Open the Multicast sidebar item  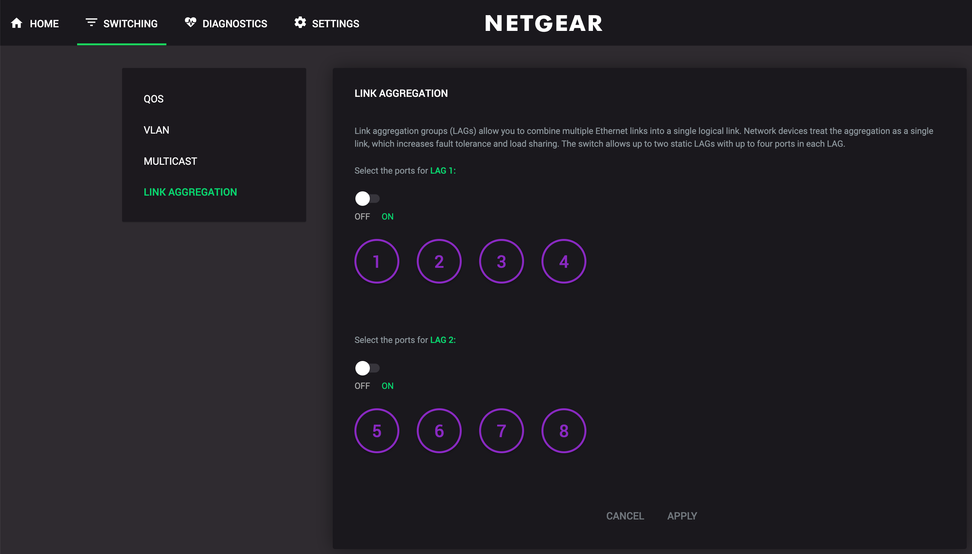170,161
